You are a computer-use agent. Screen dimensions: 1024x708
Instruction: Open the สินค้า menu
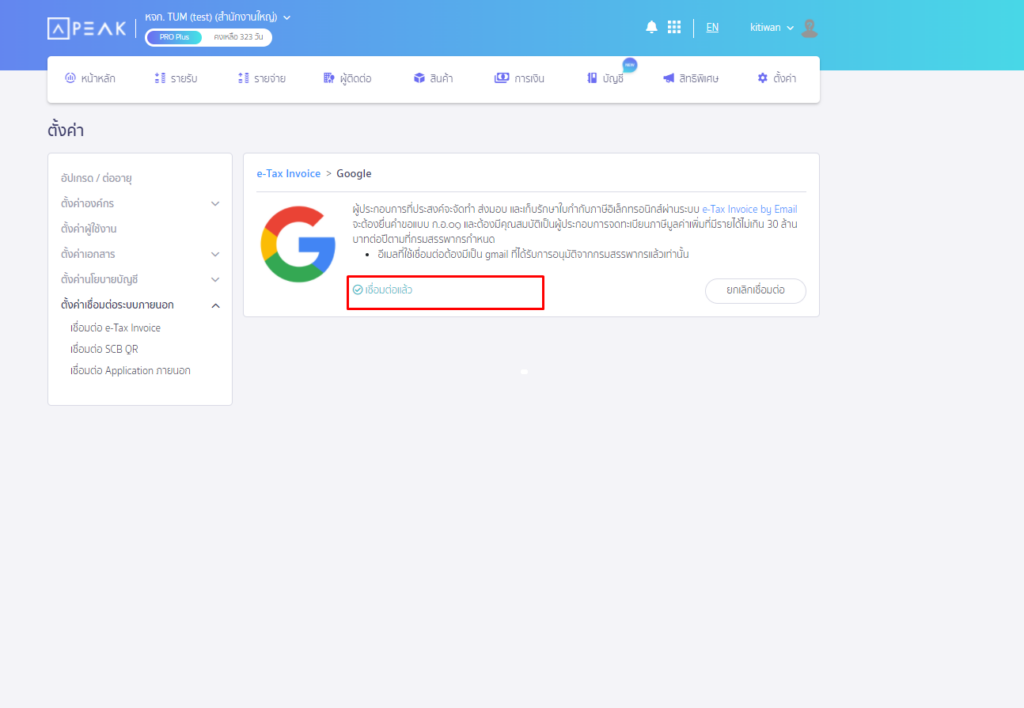[434, 78]
